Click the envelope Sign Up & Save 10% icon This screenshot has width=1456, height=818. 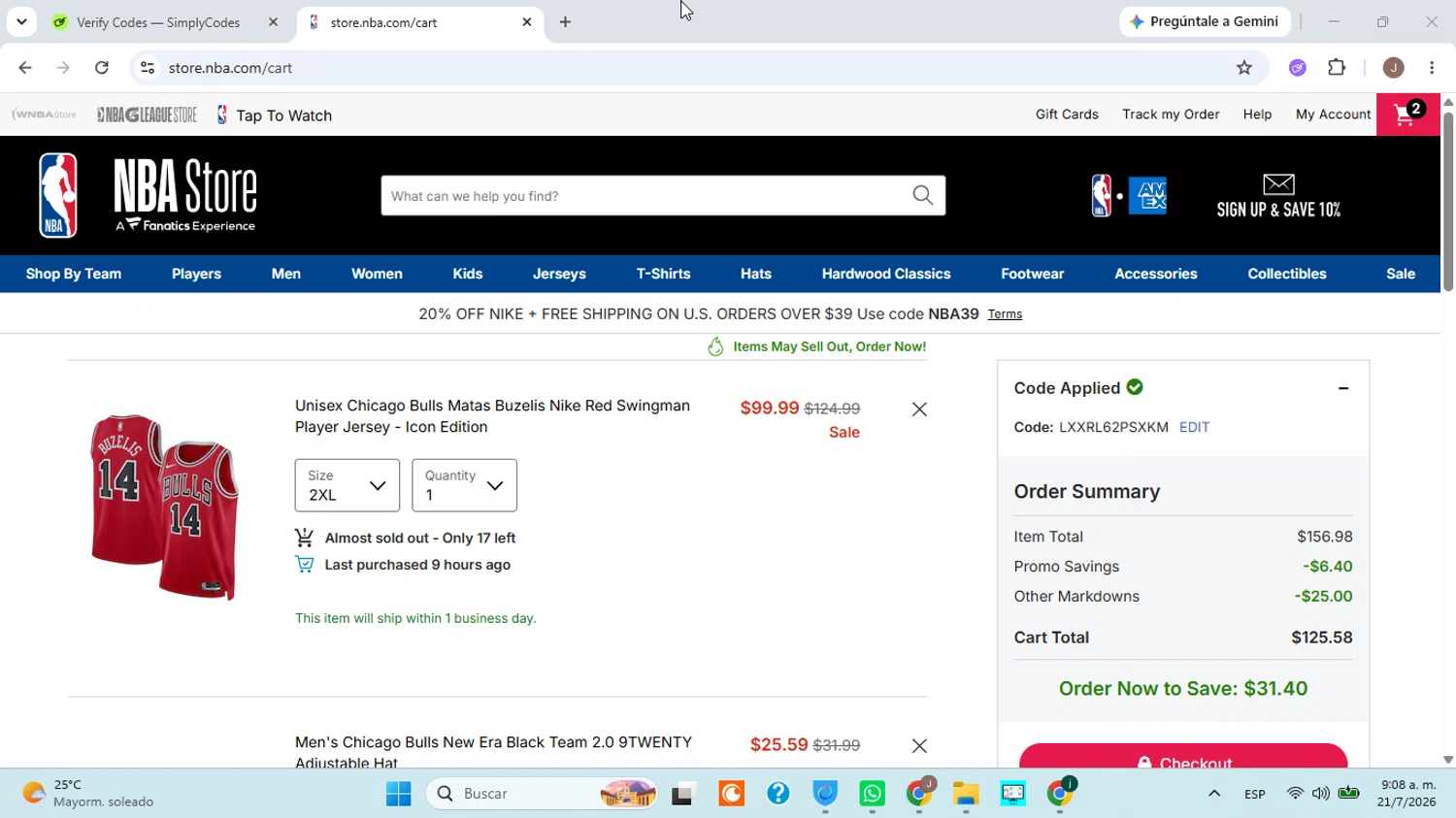coord(1278,196)
